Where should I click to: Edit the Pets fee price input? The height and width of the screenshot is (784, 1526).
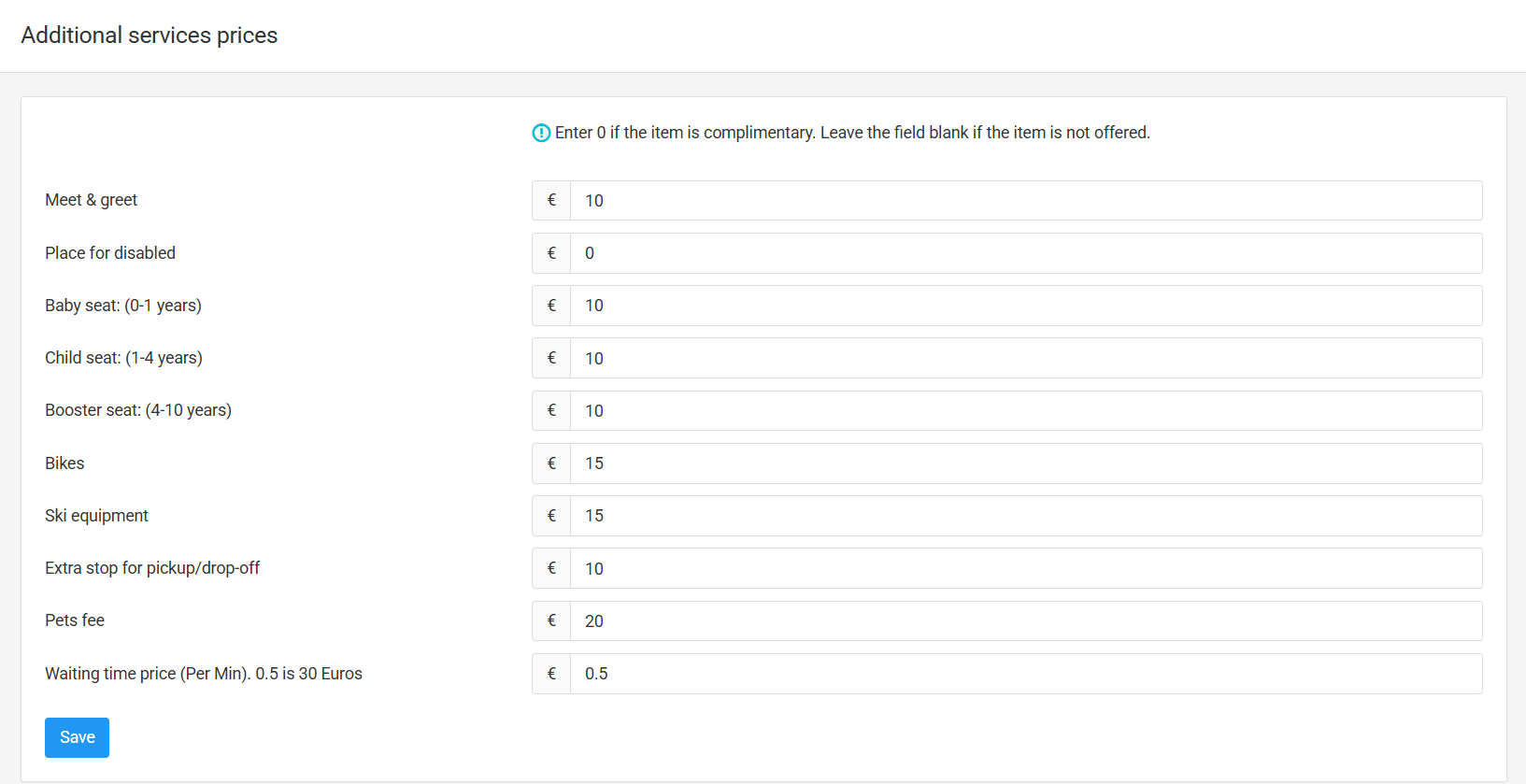point(1025,621)
